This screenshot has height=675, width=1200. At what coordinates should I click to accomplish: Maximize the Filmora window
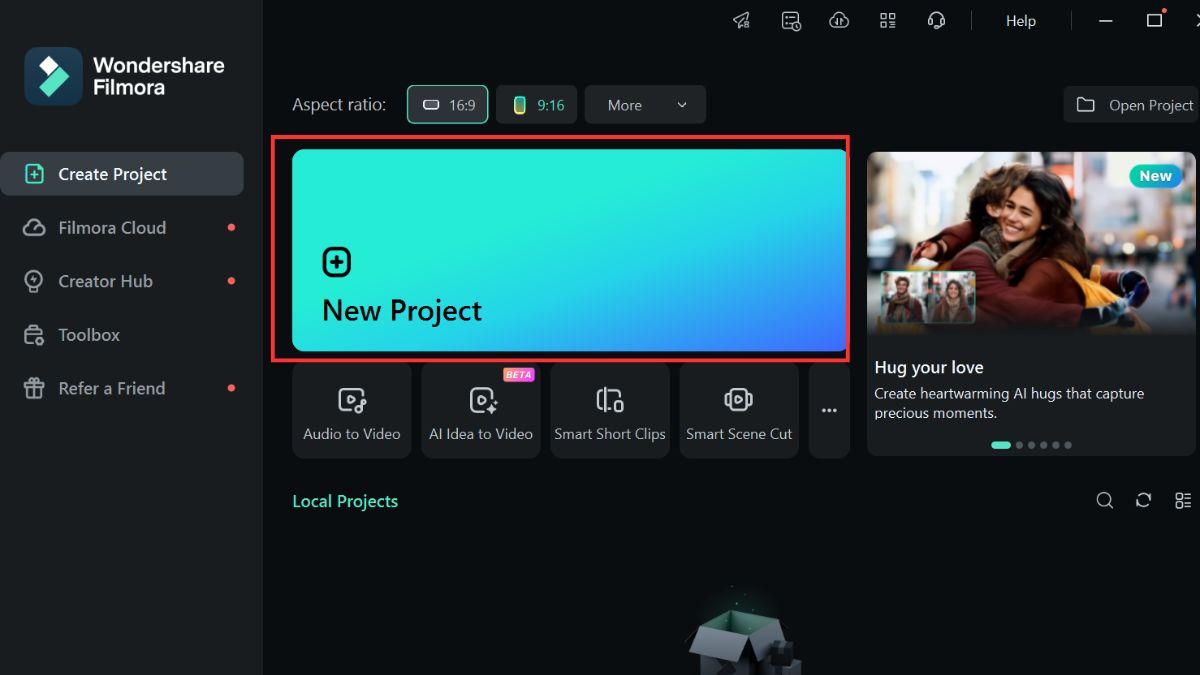1154,20
